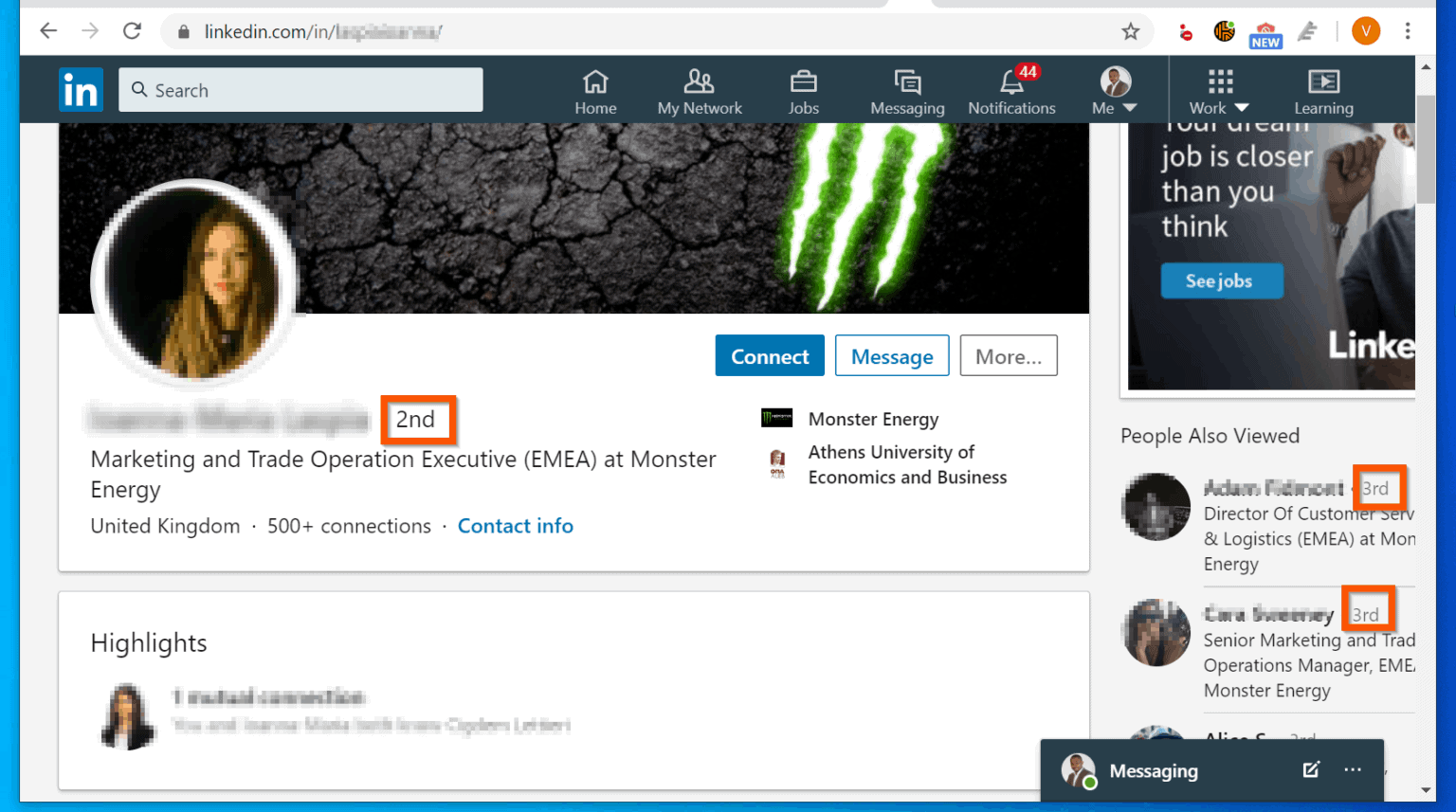
Task: Click 500+ connections text
Action: point(349,526)
